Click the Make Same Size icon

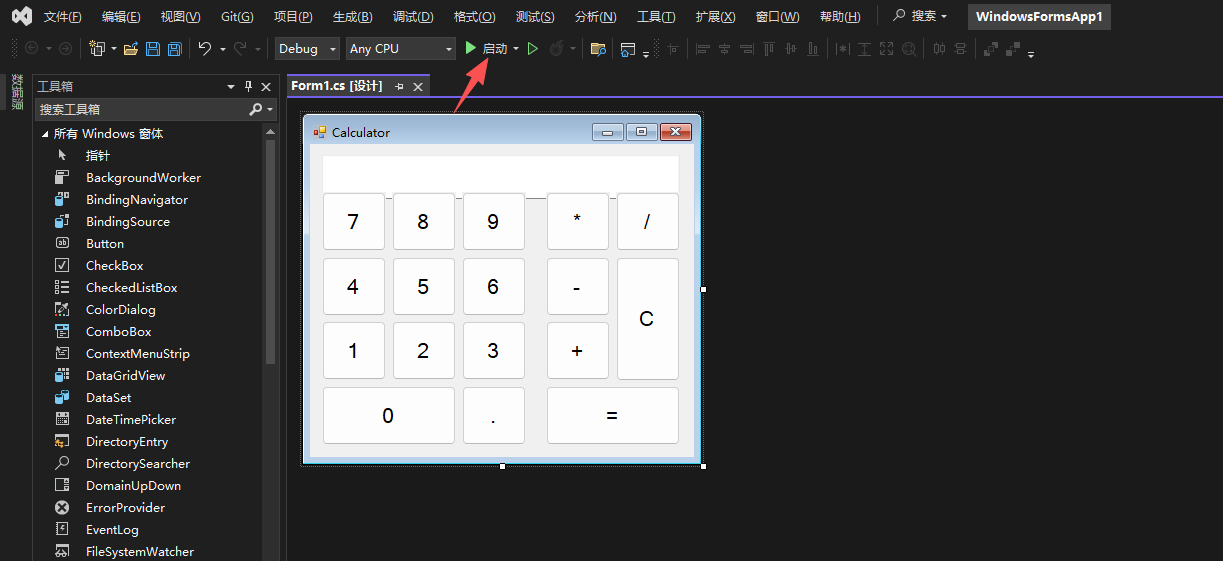pos(886,48)
